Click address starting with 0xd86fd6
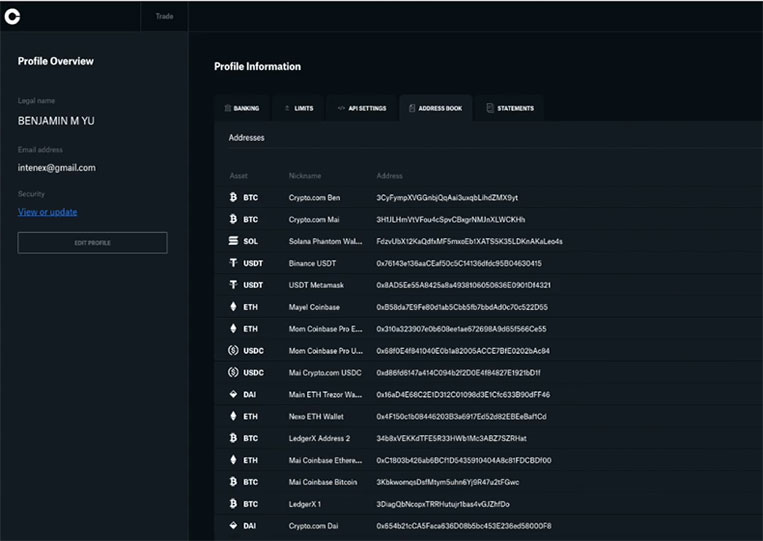The width and height of the screenshot is (763, 541). pyautogui.click(x=458, y=373)
